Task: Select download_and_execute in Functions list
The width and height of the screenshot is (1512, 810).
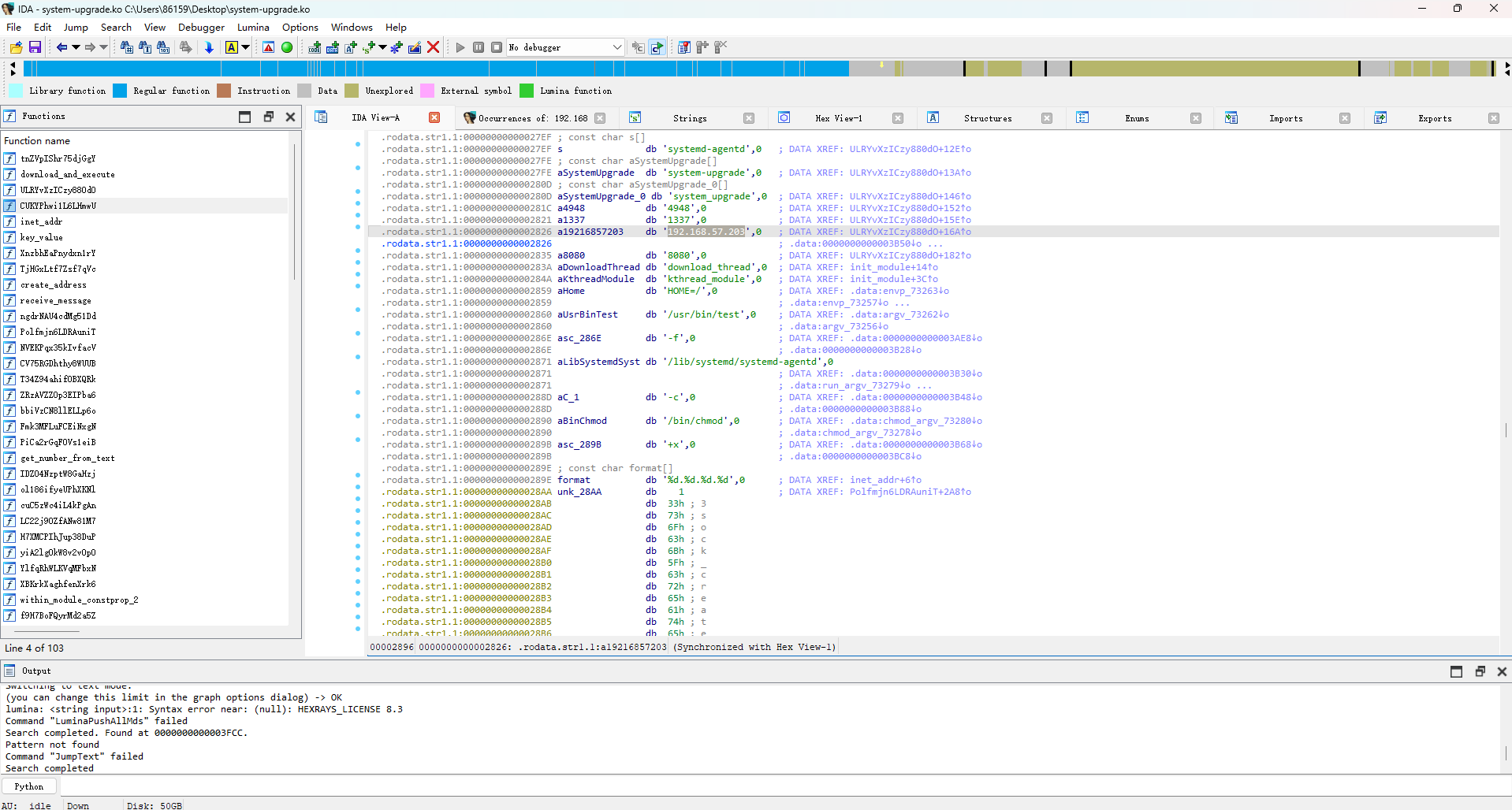Action: [x=68, y=174]
